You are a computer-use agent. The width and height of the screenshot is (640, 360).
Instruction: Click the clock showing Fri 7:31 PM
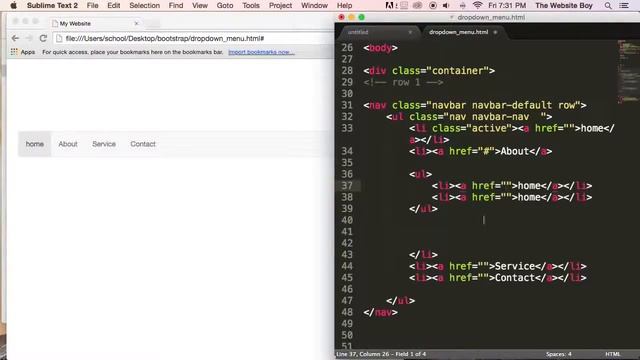(507, 5)
